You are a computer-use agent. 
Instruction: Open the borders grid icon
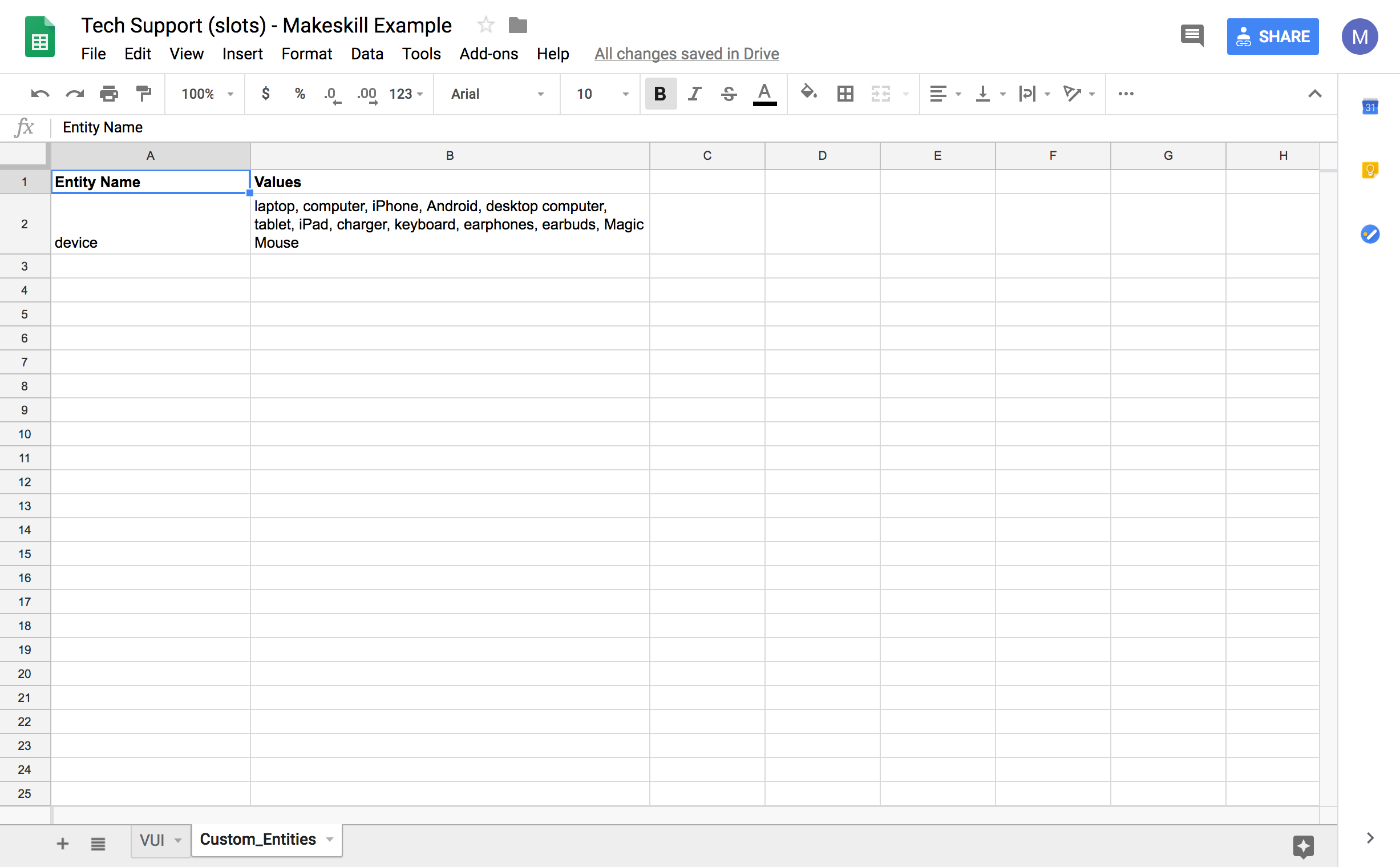(845, 94)
